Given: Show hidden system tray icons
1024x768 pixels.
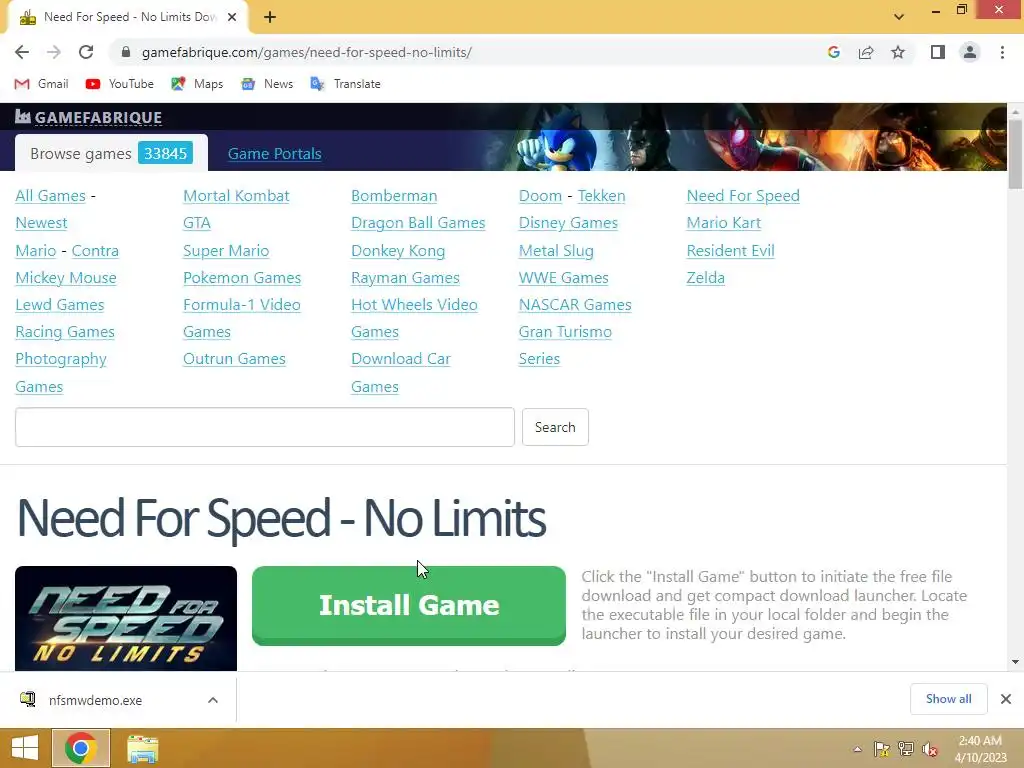Looking at the screenshot, I should click(x=857, y=749).
